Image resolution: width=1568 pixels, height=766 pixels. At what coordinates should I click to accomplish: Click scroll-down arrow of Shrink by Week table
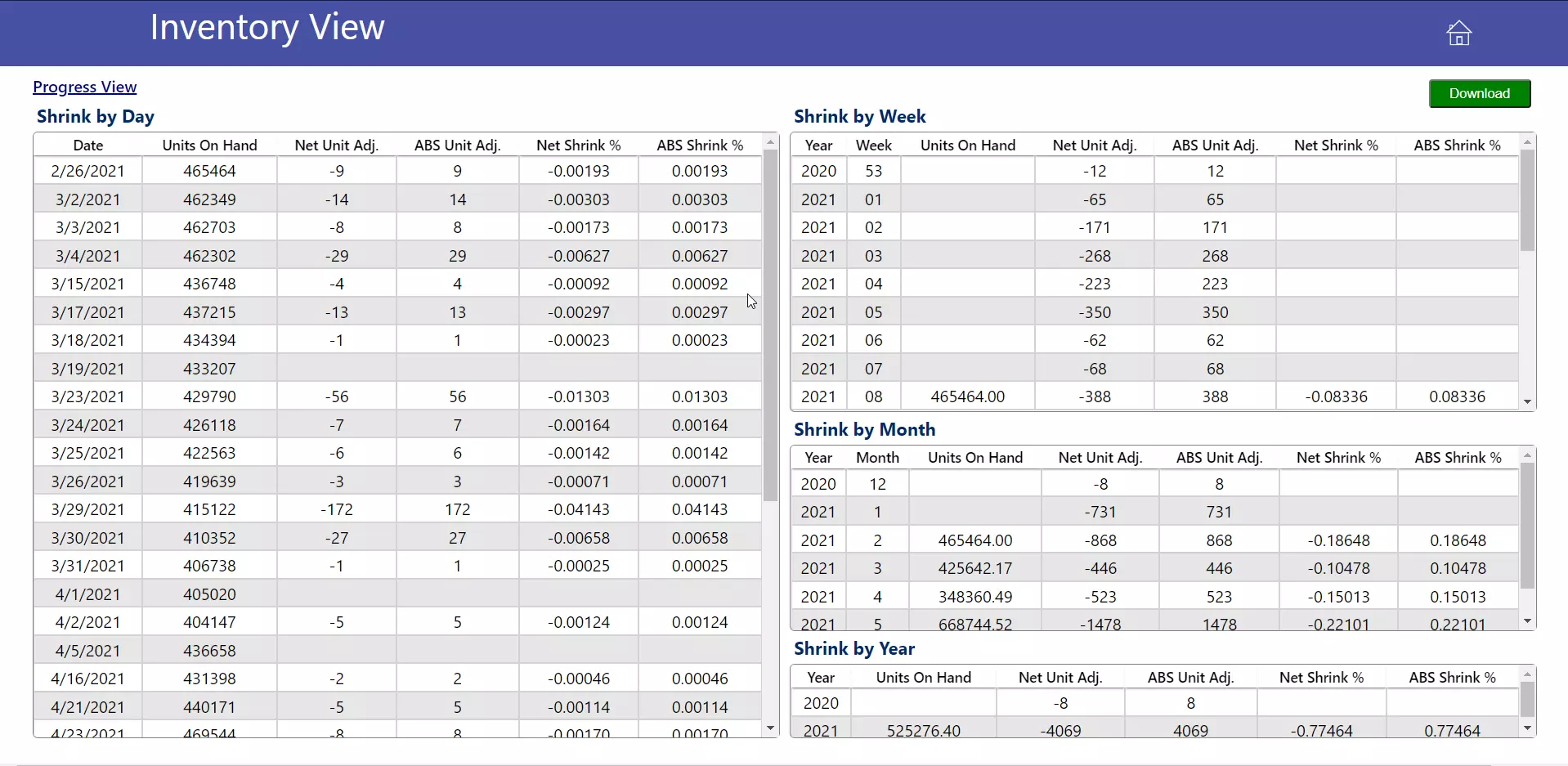(1527, 401)
